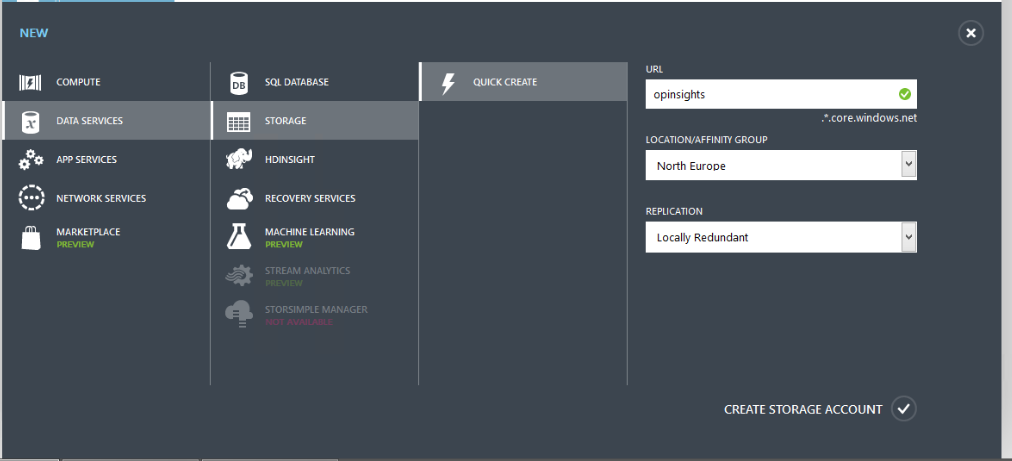The height and width of the screenshot is (461, 1012).
Task: Click the Recovery Services cloud icon
Action: pyautogui.click(x=239, y=199)
